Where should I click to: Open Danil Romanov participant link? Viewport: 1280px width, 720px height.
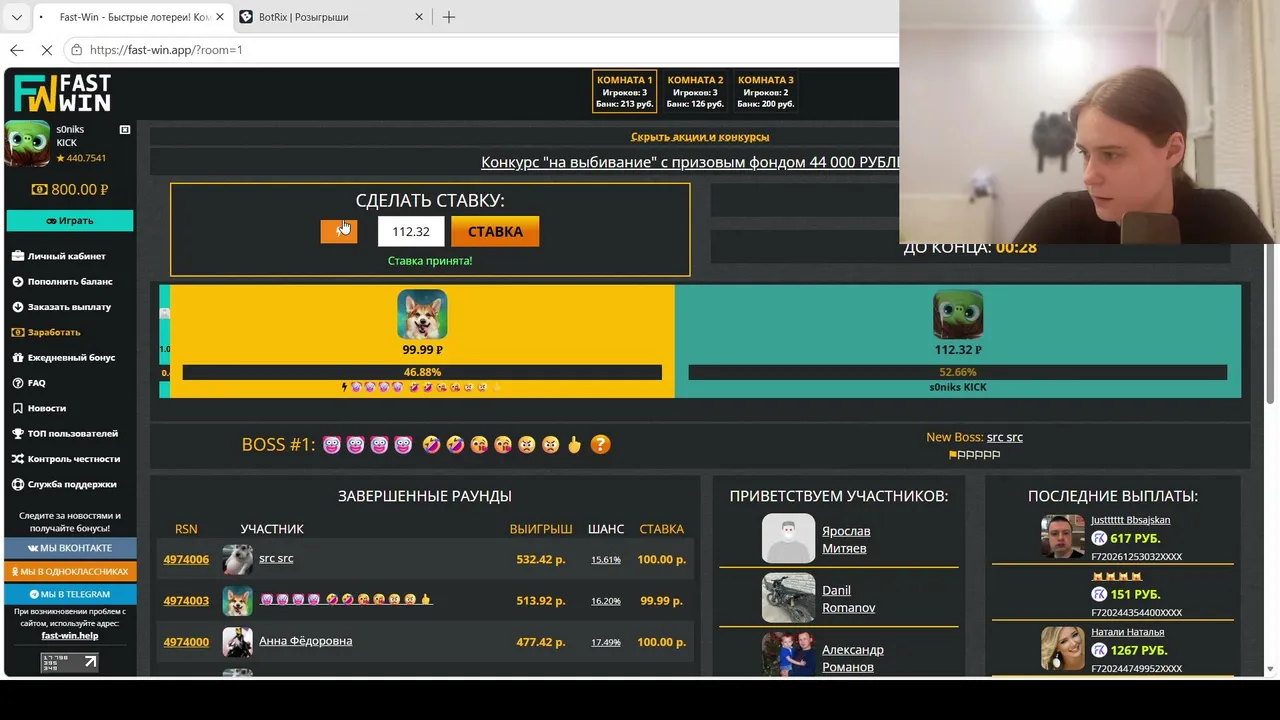(848, 599)
